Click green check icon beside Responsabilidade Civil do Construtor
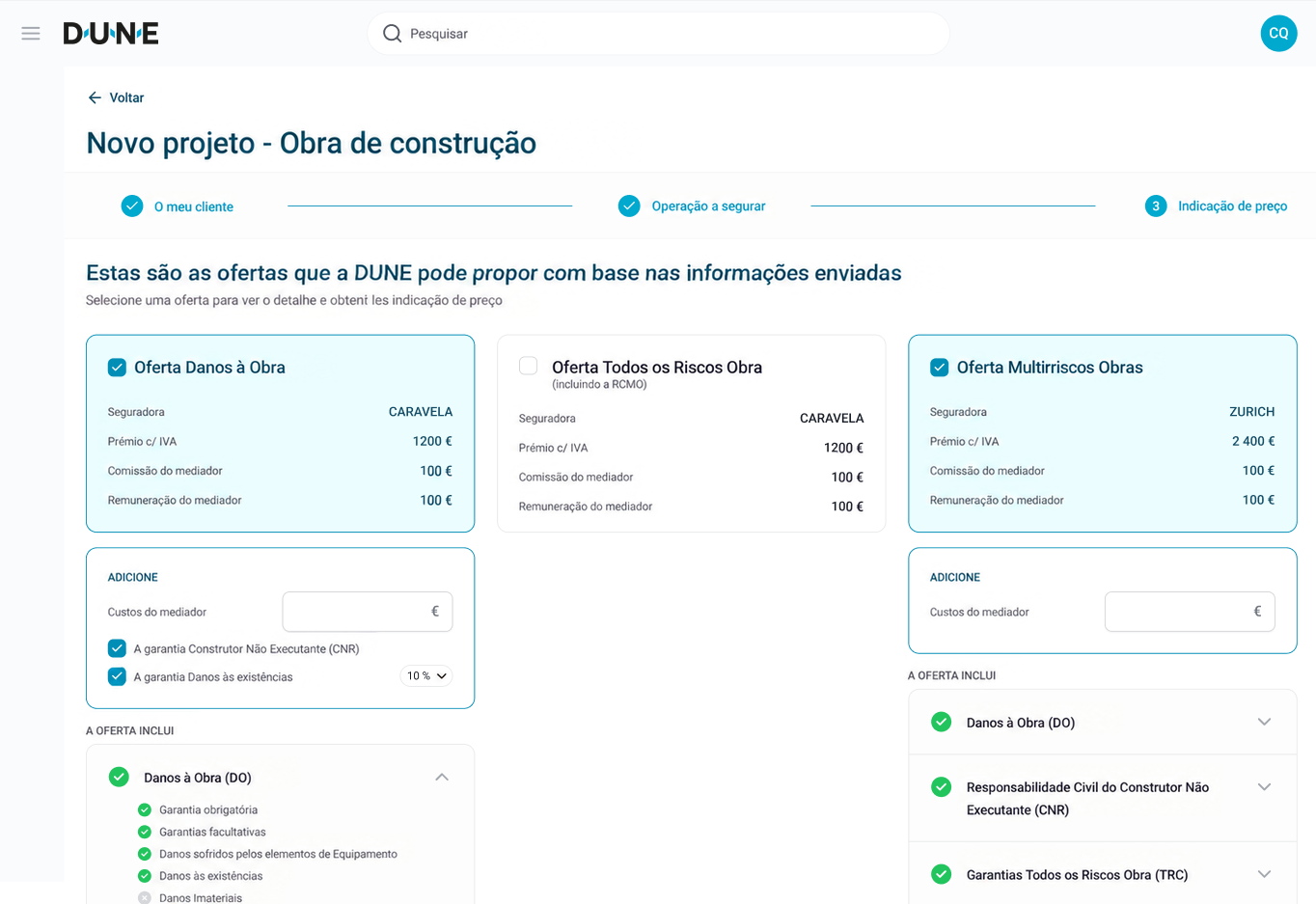The image size is (1316, 904). 942,787
